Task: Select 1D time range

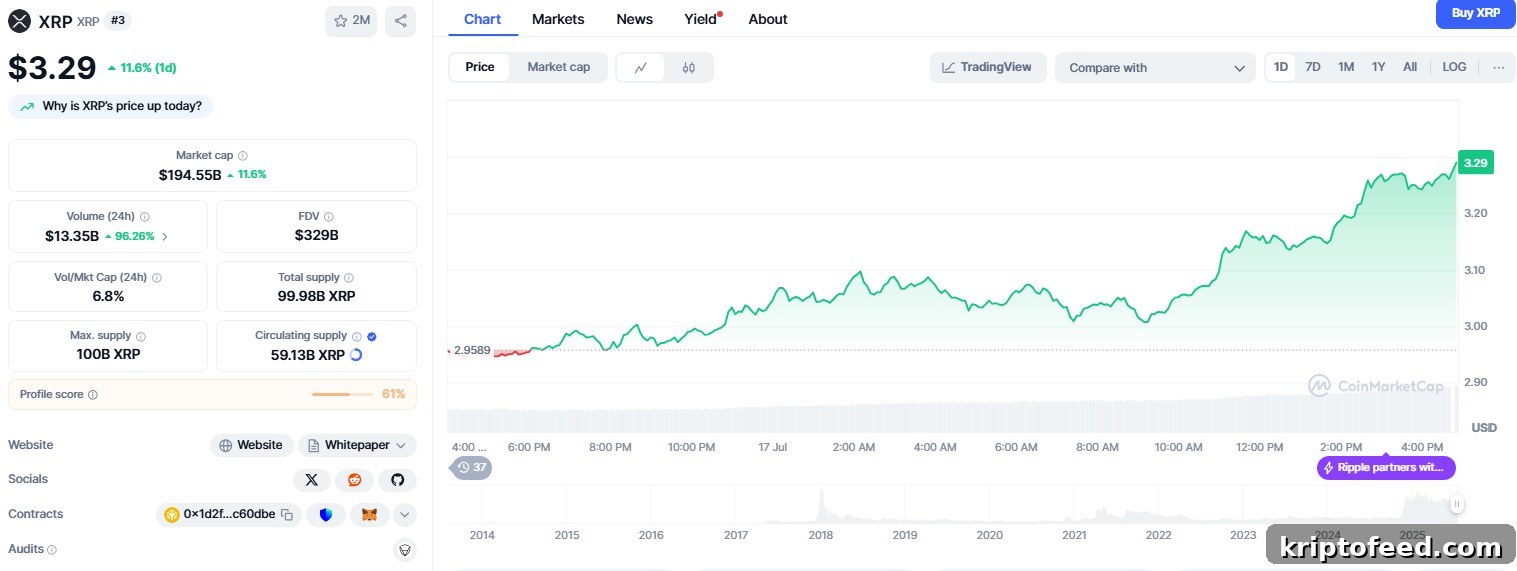Action: coord(1281,67)
